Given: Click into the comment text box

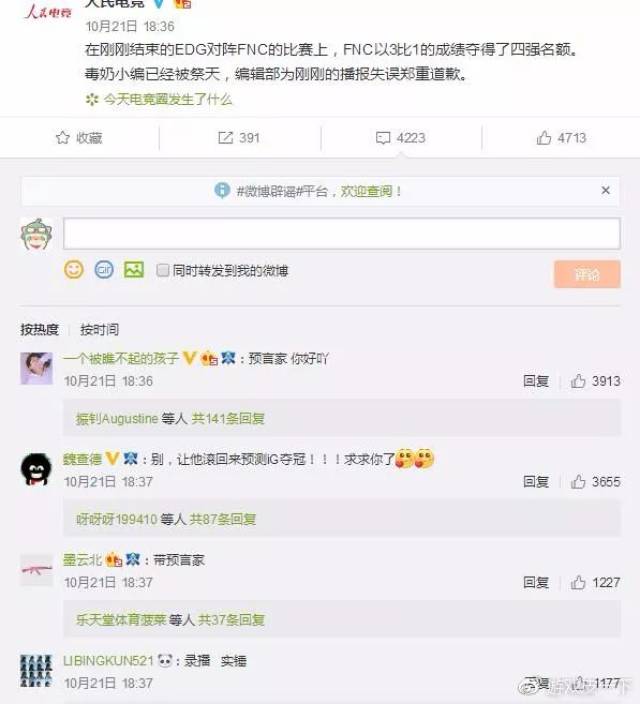Looking at the screenshot, I should (x=342, y=233).
